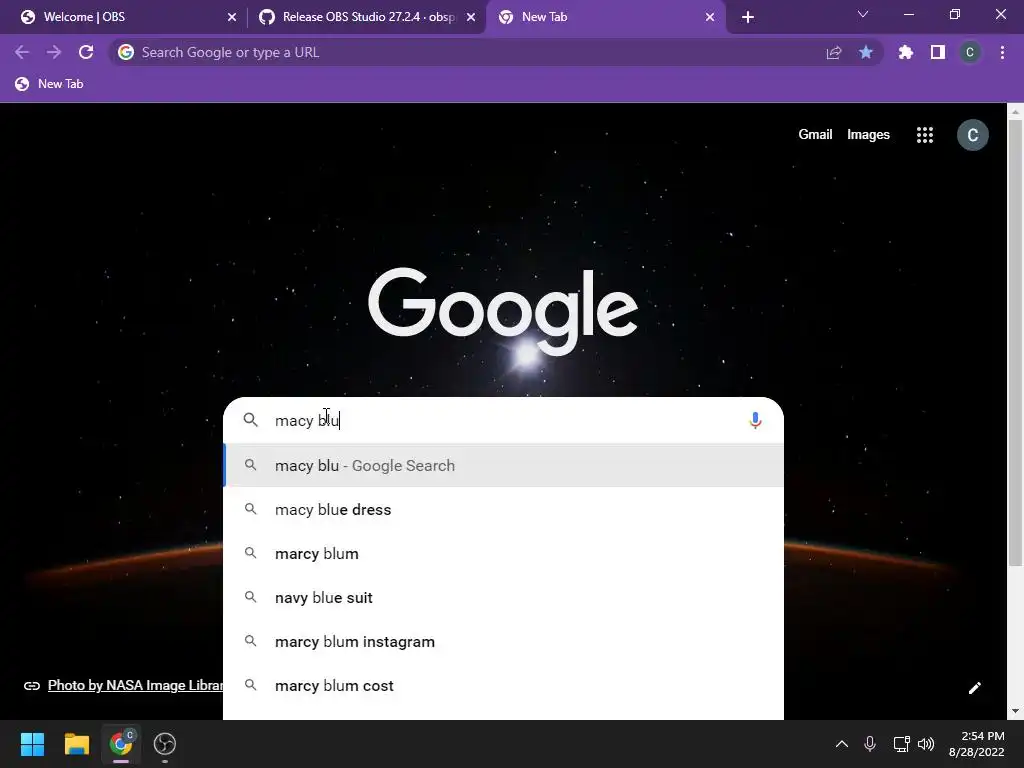Customize this page with the pencil icon
This screenshot has width=1024, height=768.
click(x=974, y=688)
